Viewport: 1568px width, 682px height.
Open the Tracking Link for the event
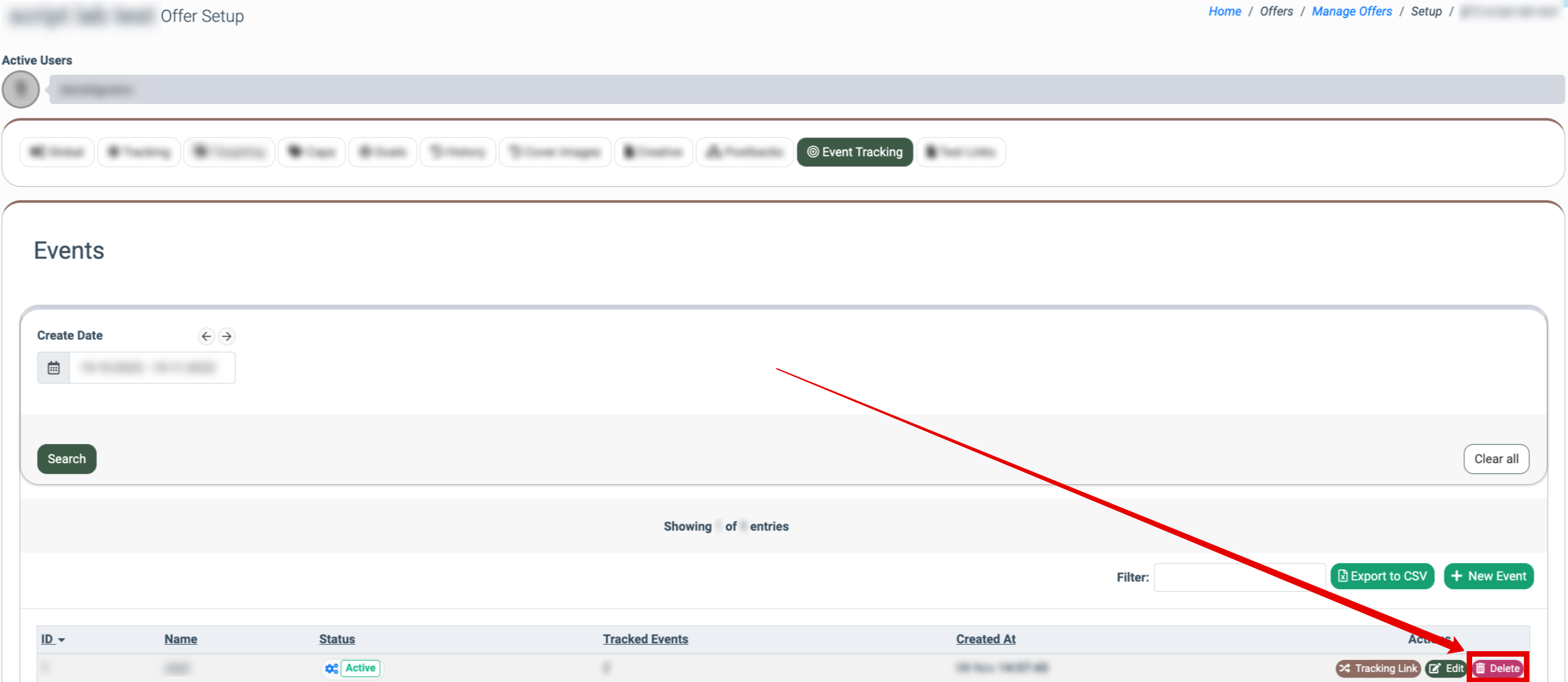[1377, 668]
